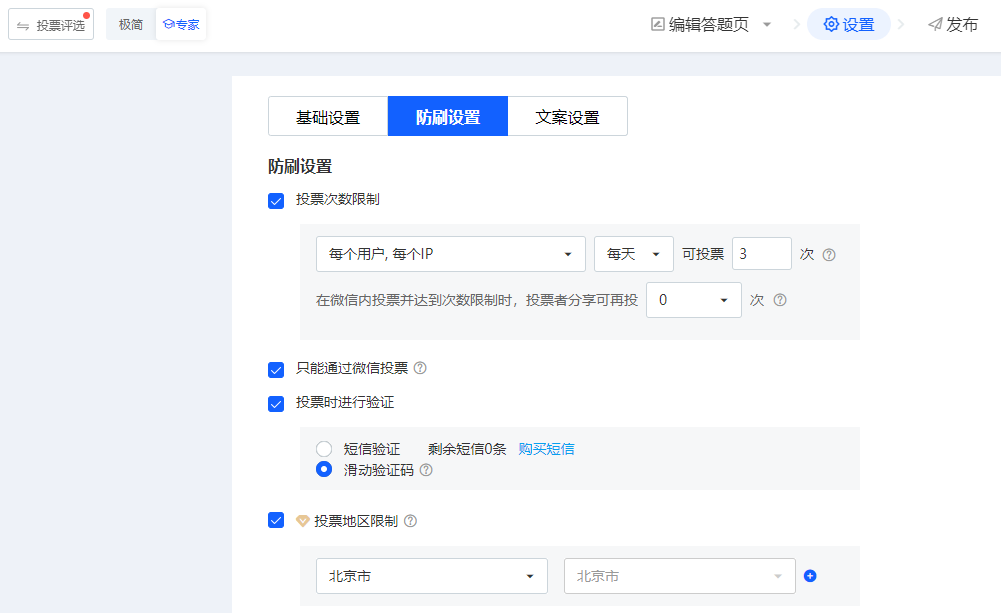Switch to the 基础设置 tab
The image size is (1001, 613).
[328, 117]
